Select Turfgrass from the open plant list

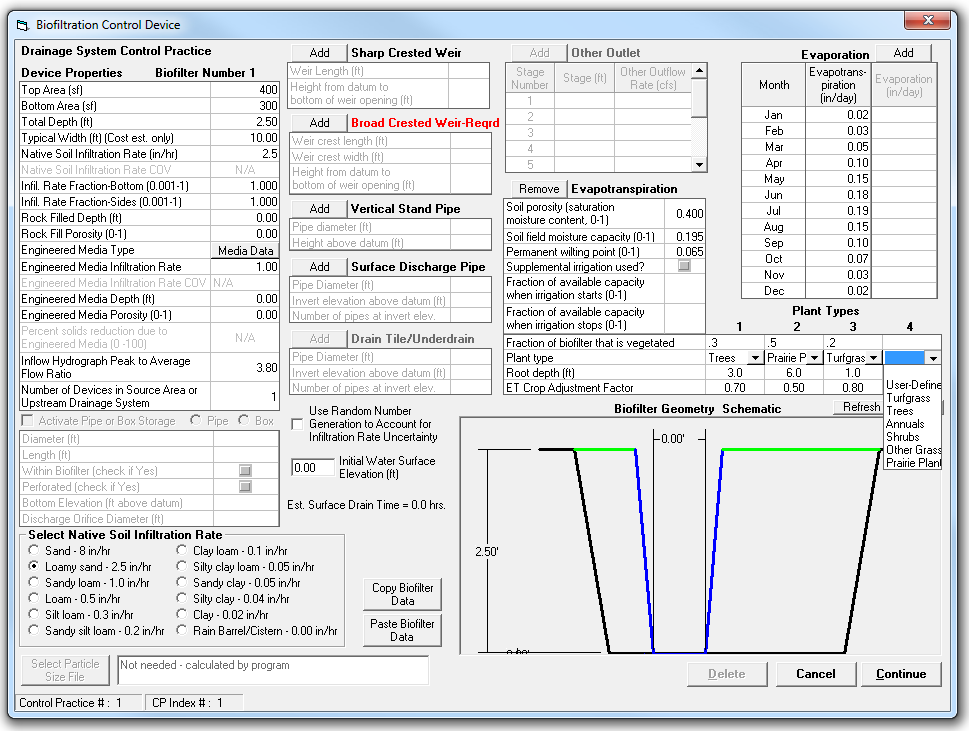[908, 398]
